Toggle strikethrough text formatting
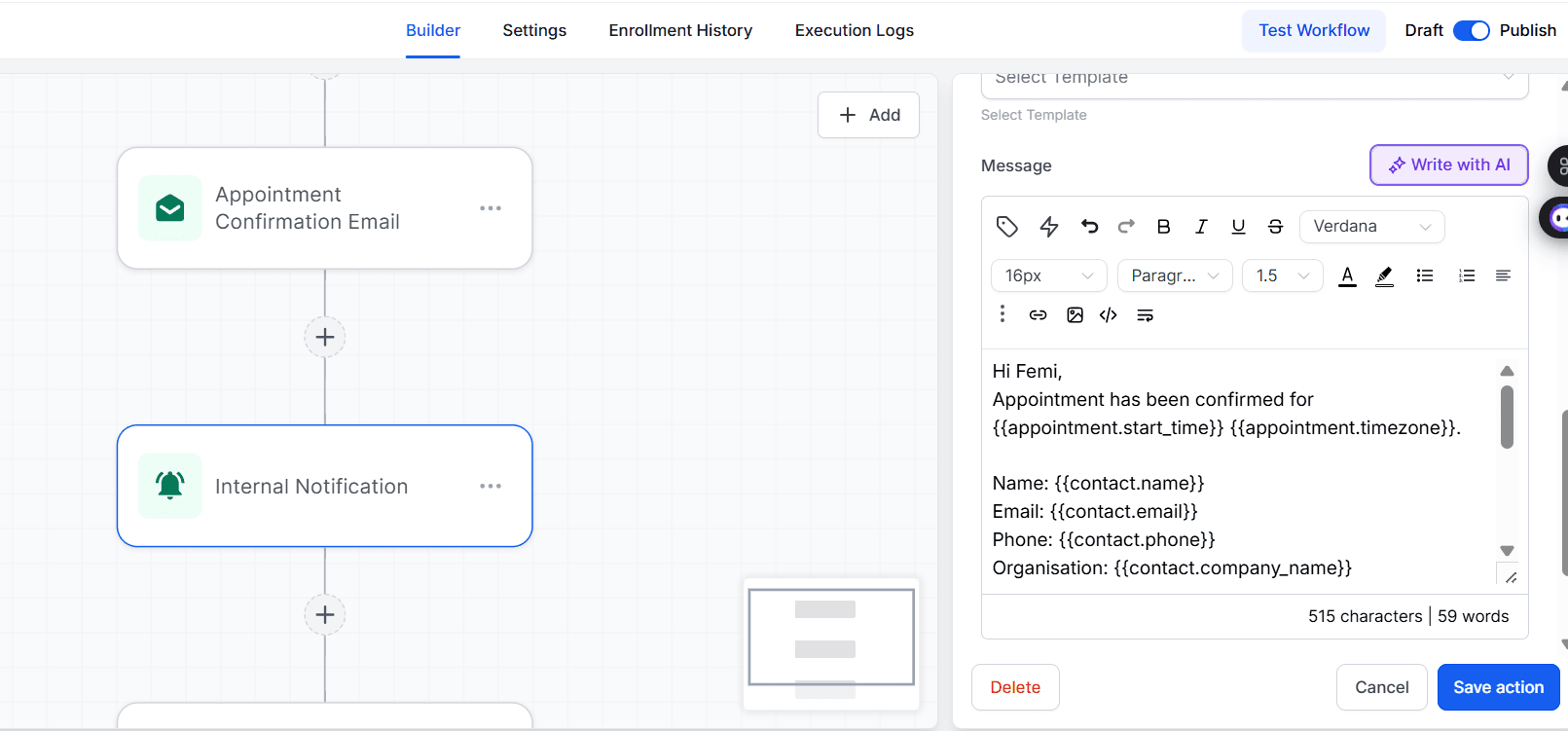The width and height of the screenshot is (1568, 731). pyautogui.click(x=1275, y=227)
